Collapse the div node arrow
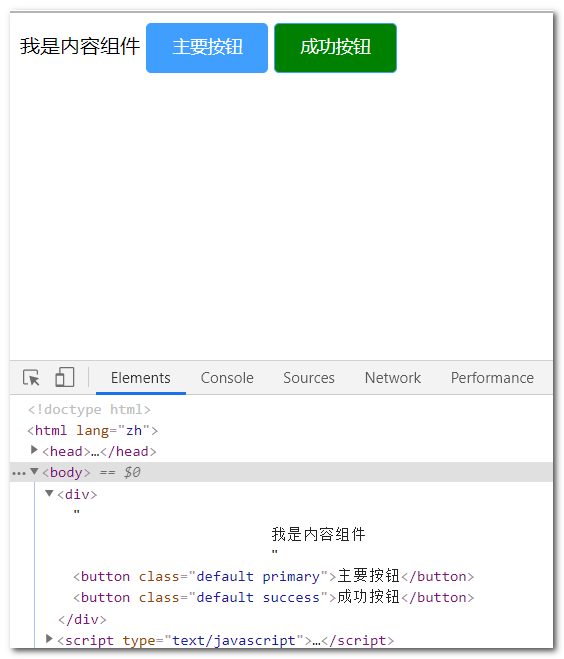This screenshot has height=659, width=564. pyautogui.click(x=49, y=493)
